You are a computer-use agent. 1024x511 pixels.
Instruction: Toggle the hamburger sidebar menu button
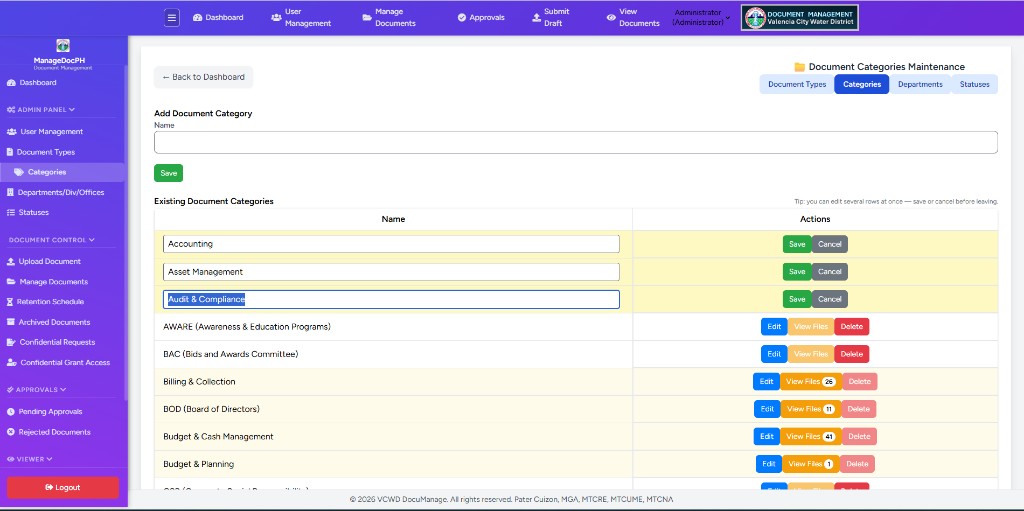(172, 18)
